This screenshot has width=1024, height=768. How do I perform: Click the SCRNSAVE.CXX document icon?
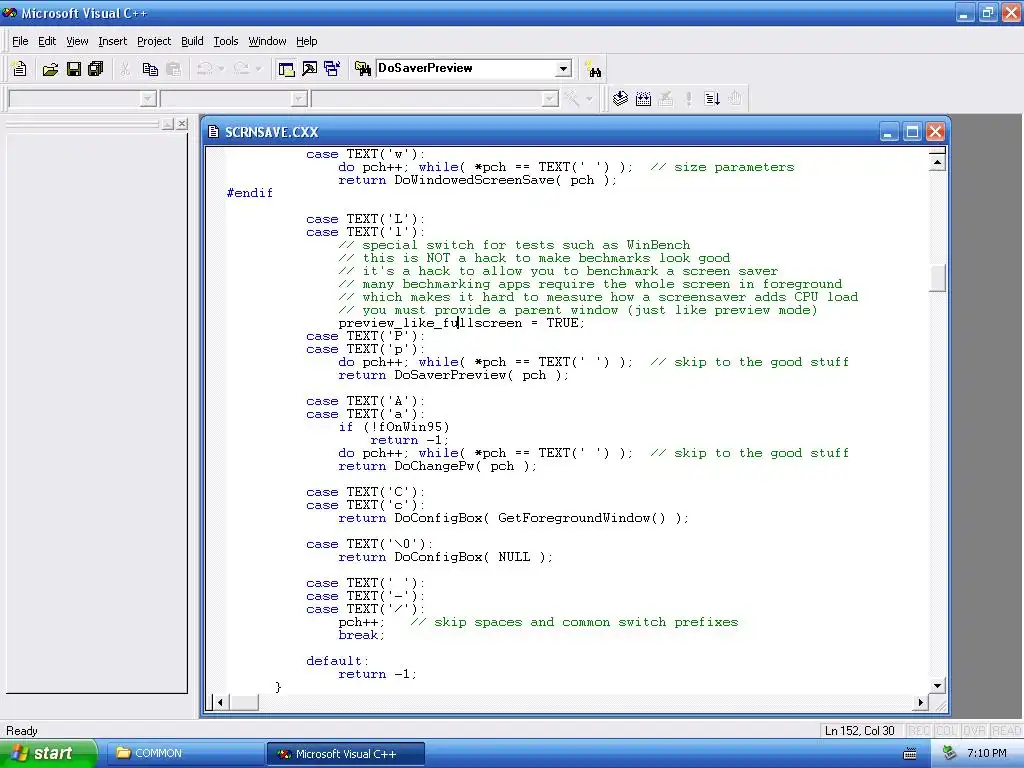click(213, 132)
